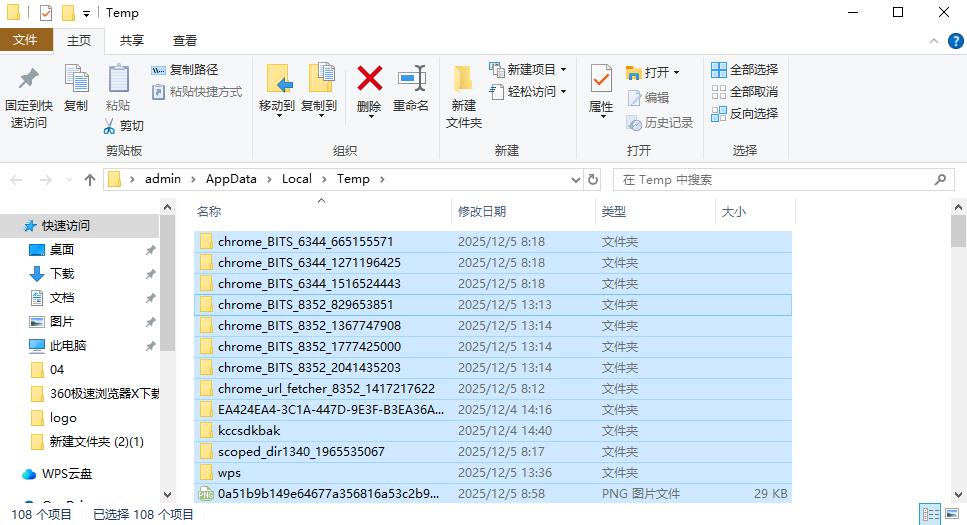Open address bar history dropdown arrow

(x=575, y=180)
